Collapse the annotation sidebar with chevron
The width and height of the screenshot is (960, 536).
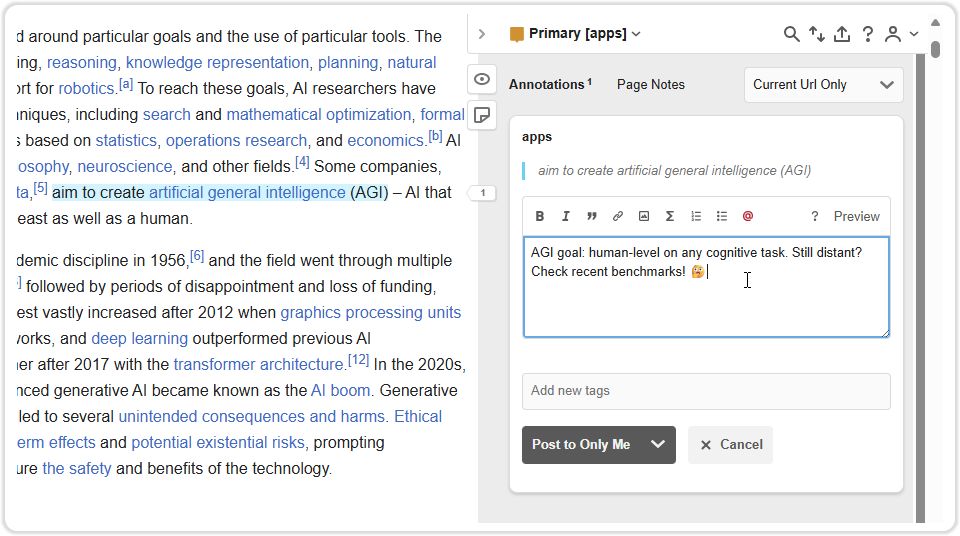[482, 34]
